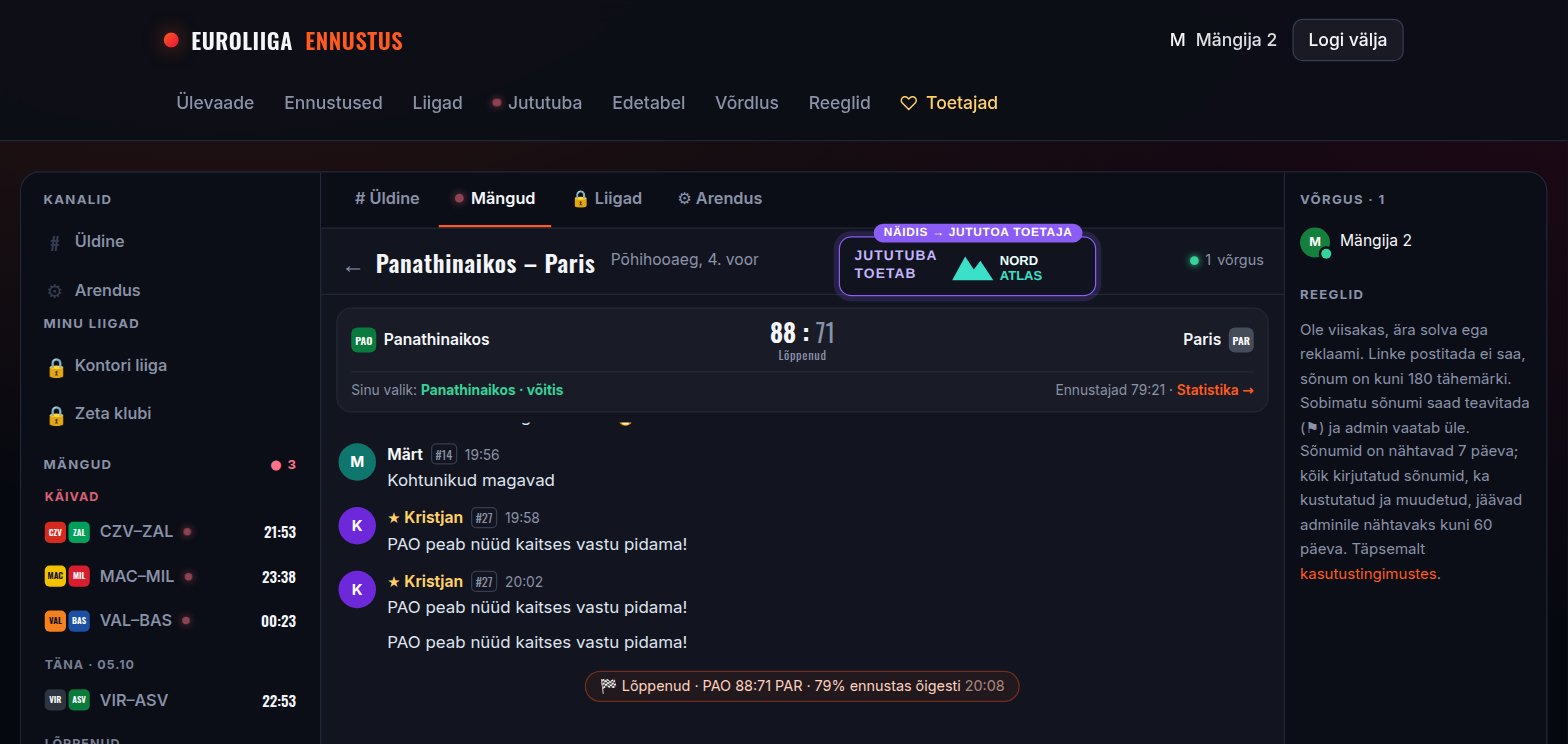Viewport: 1568px width, 744px height.
Task: Click the MAC badge in the live games list
Action: coord(55,576)
